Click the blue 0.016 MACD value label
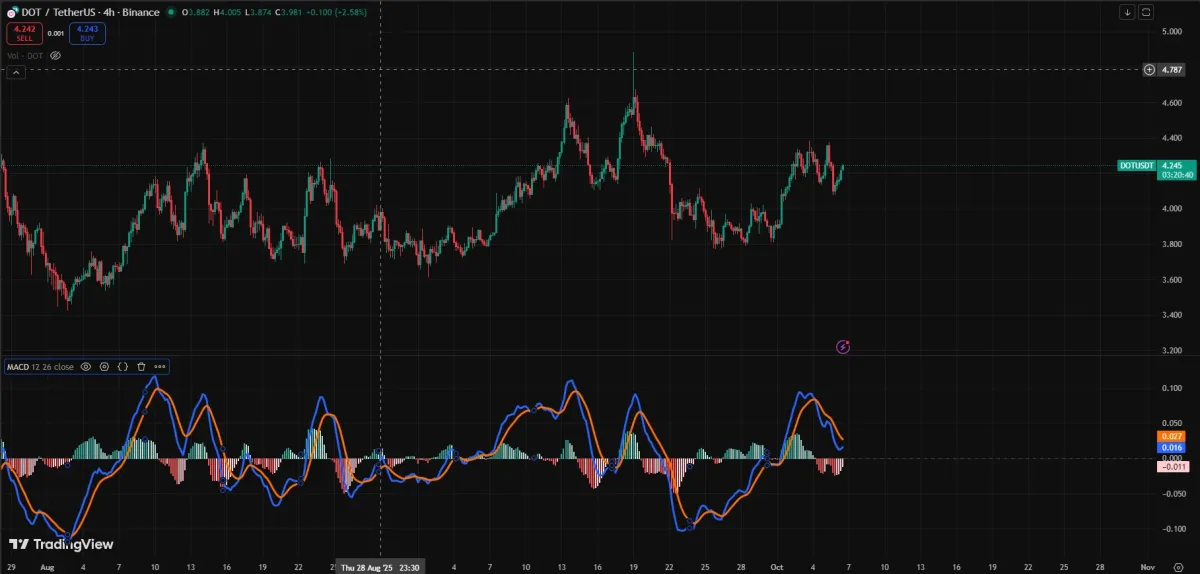Viewport: 1200px width, 574px height. (1172, 448)
